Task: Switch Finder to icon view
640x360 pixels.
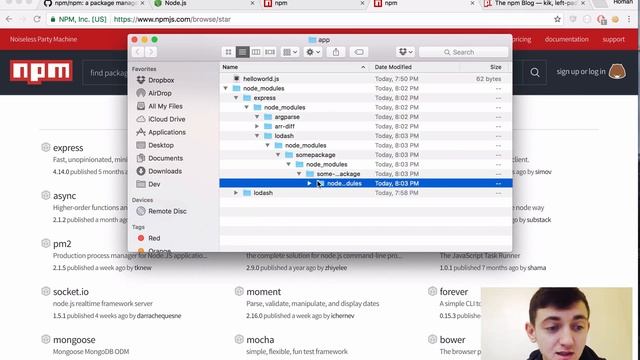Action: (x=229, y=52)
